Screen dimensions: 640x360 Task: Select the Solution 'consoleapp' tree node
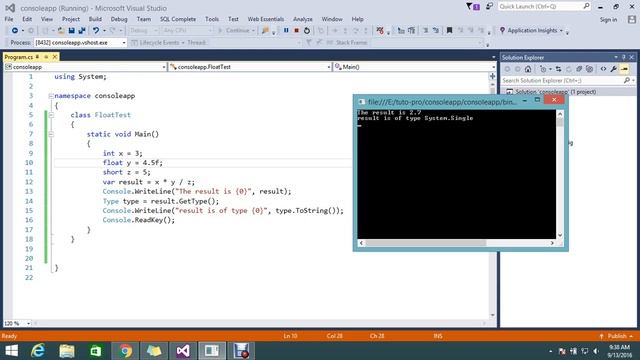coord(555,92)
